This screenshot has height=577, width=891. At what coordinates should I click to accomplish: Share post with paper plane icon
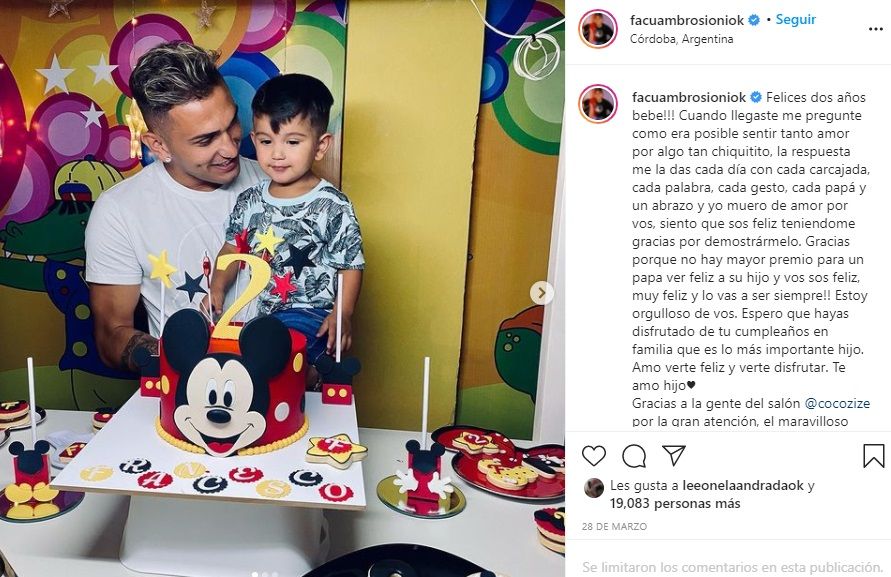click(x=674, y=455)
